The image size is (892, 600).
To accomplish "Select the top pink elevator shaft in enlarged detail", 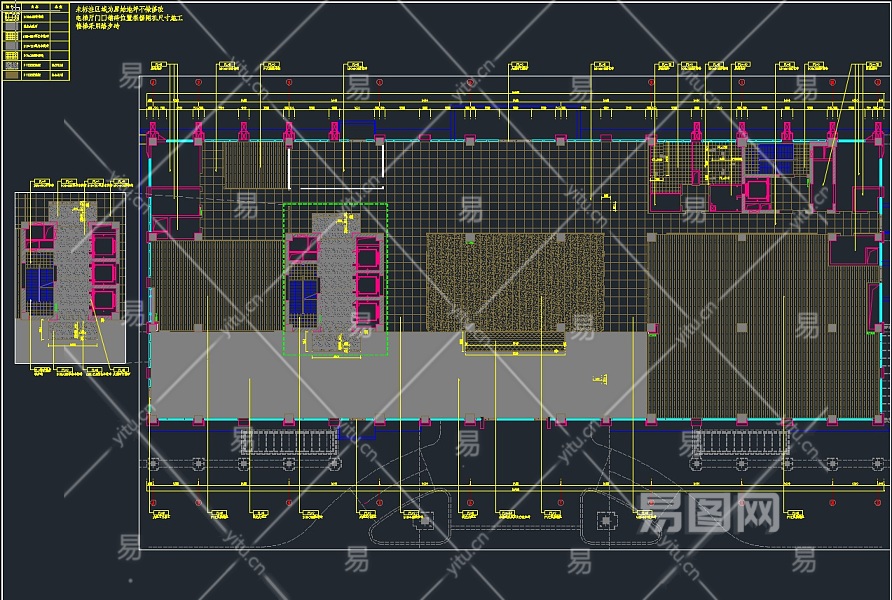I will click(x=104, y=246).
